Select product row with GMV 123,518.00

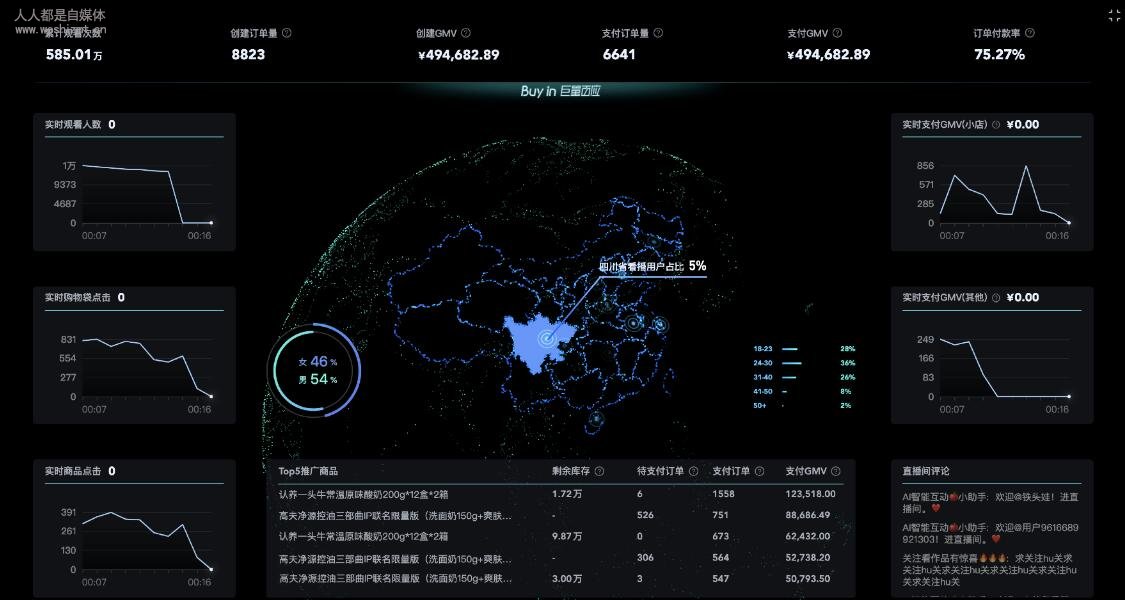[561, 494]
